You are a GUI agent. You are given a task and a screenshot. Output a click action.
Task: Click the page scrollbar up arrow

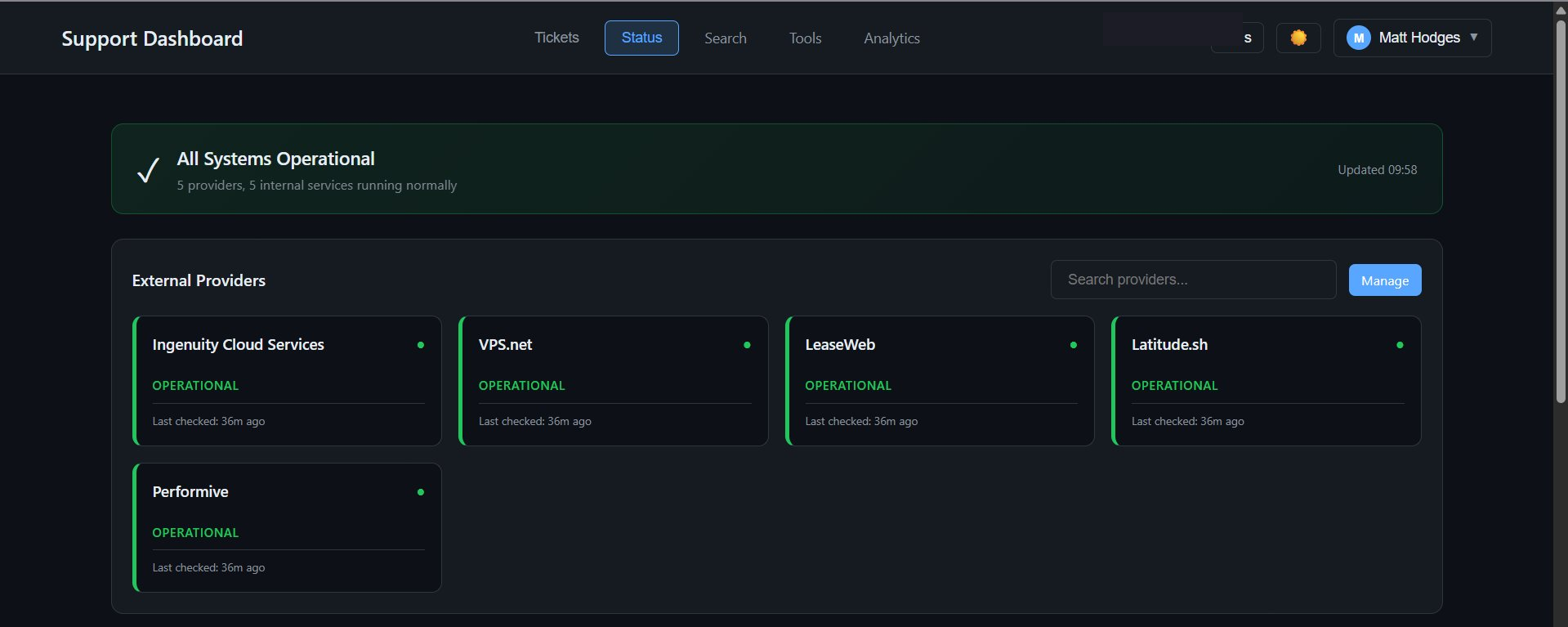(x=1561, y=10)
